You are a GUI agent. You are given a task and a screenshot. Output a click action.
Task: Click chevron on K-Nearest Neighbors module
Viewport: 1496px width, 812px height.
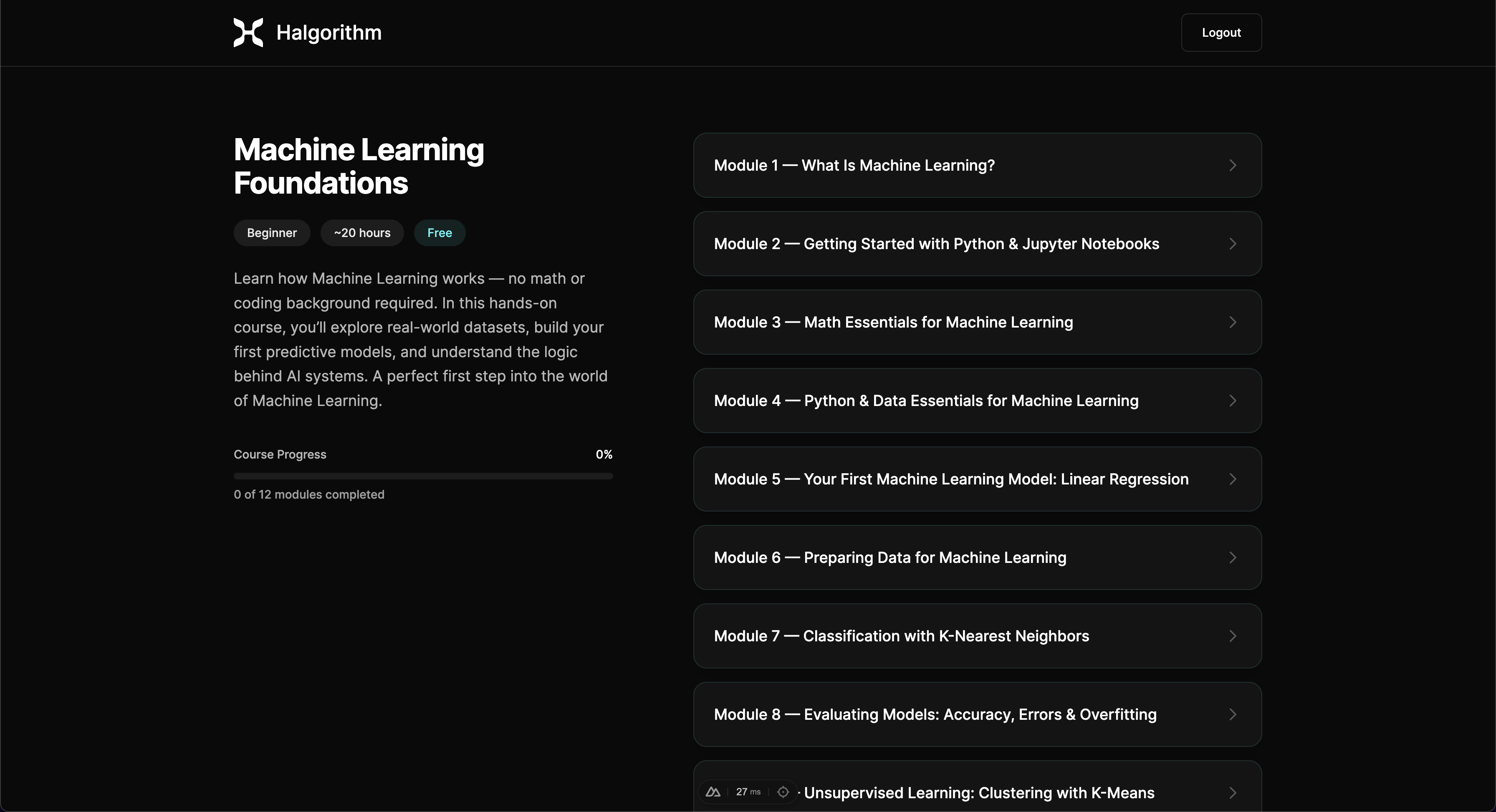[x=1232, y=635]
